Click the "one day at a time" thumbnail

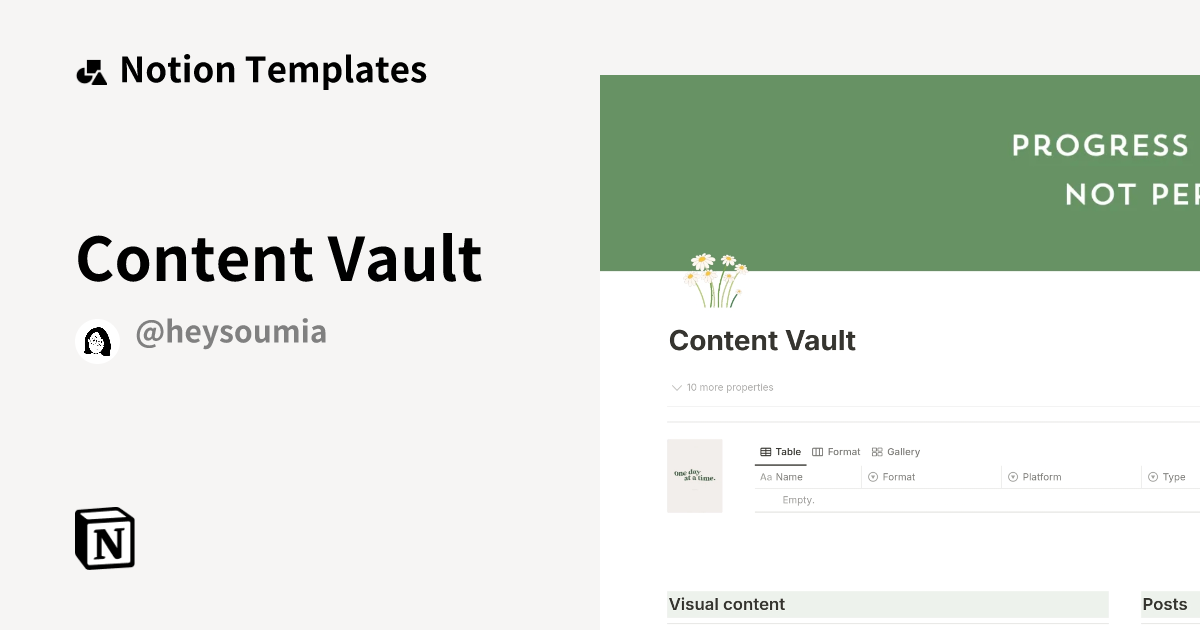[x=694, y=476]
